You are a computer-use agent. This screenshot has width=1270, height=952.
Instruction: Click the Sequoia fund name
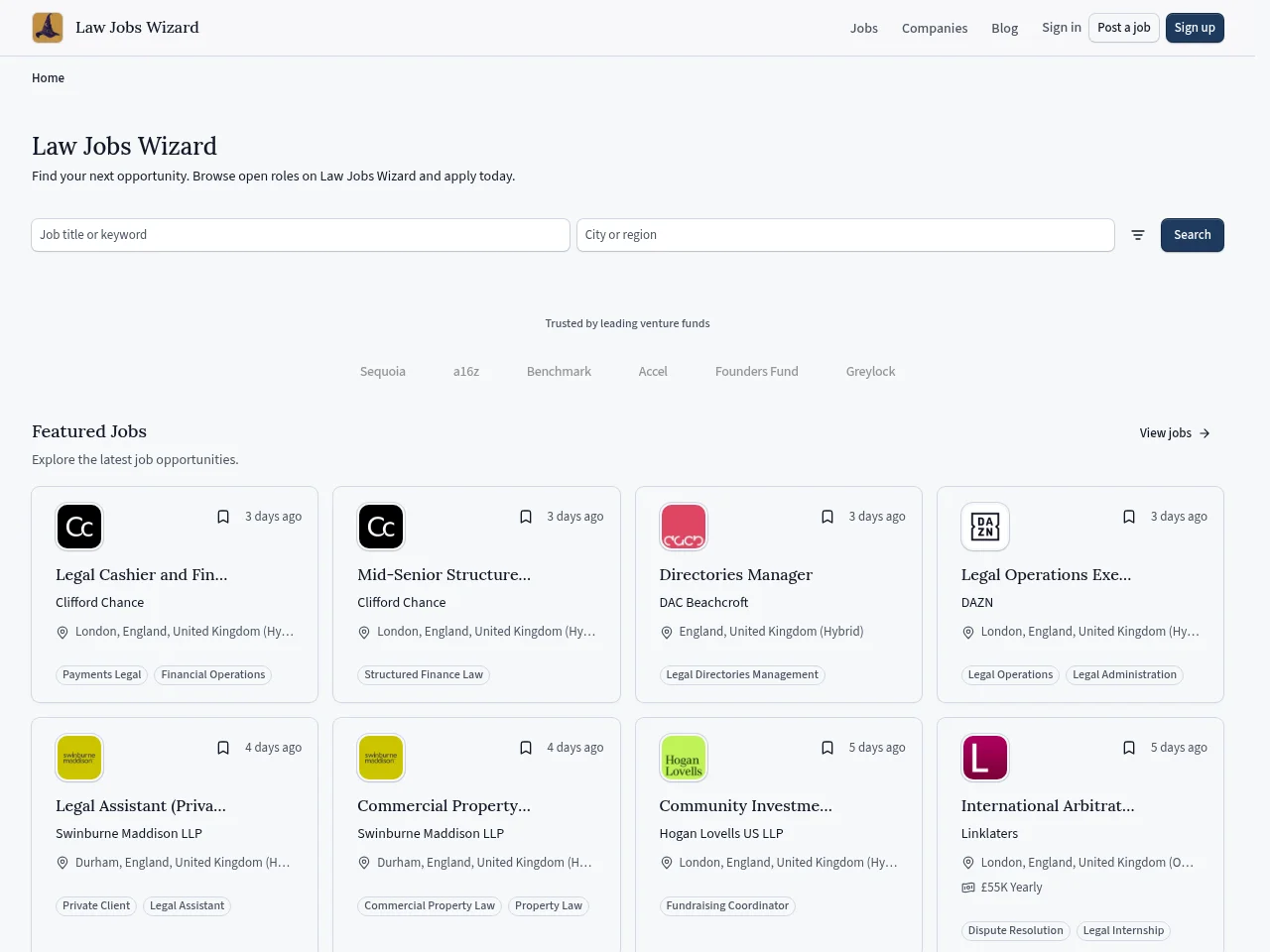(383, 372)
